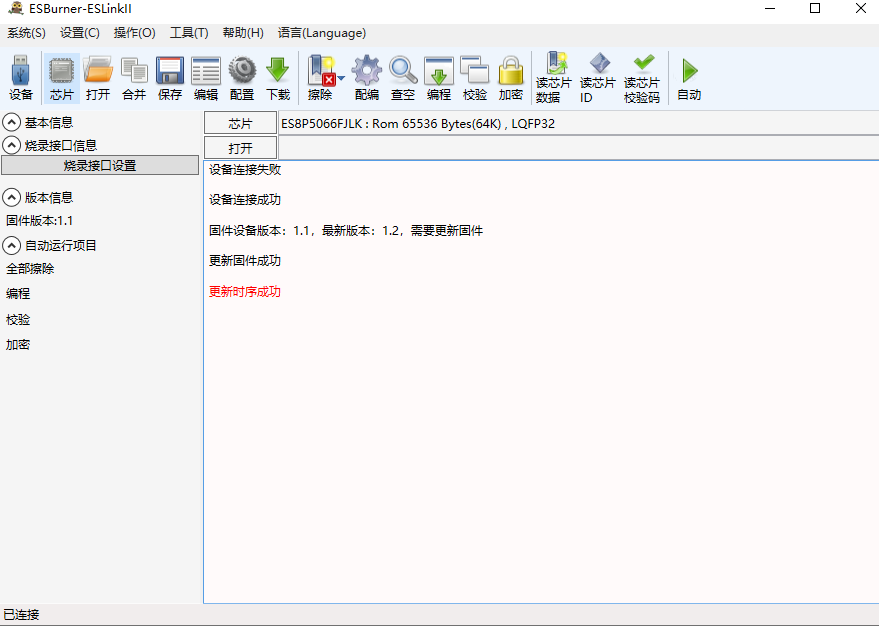Open the dropdown arrow next to 擦除

pos(341,78)
